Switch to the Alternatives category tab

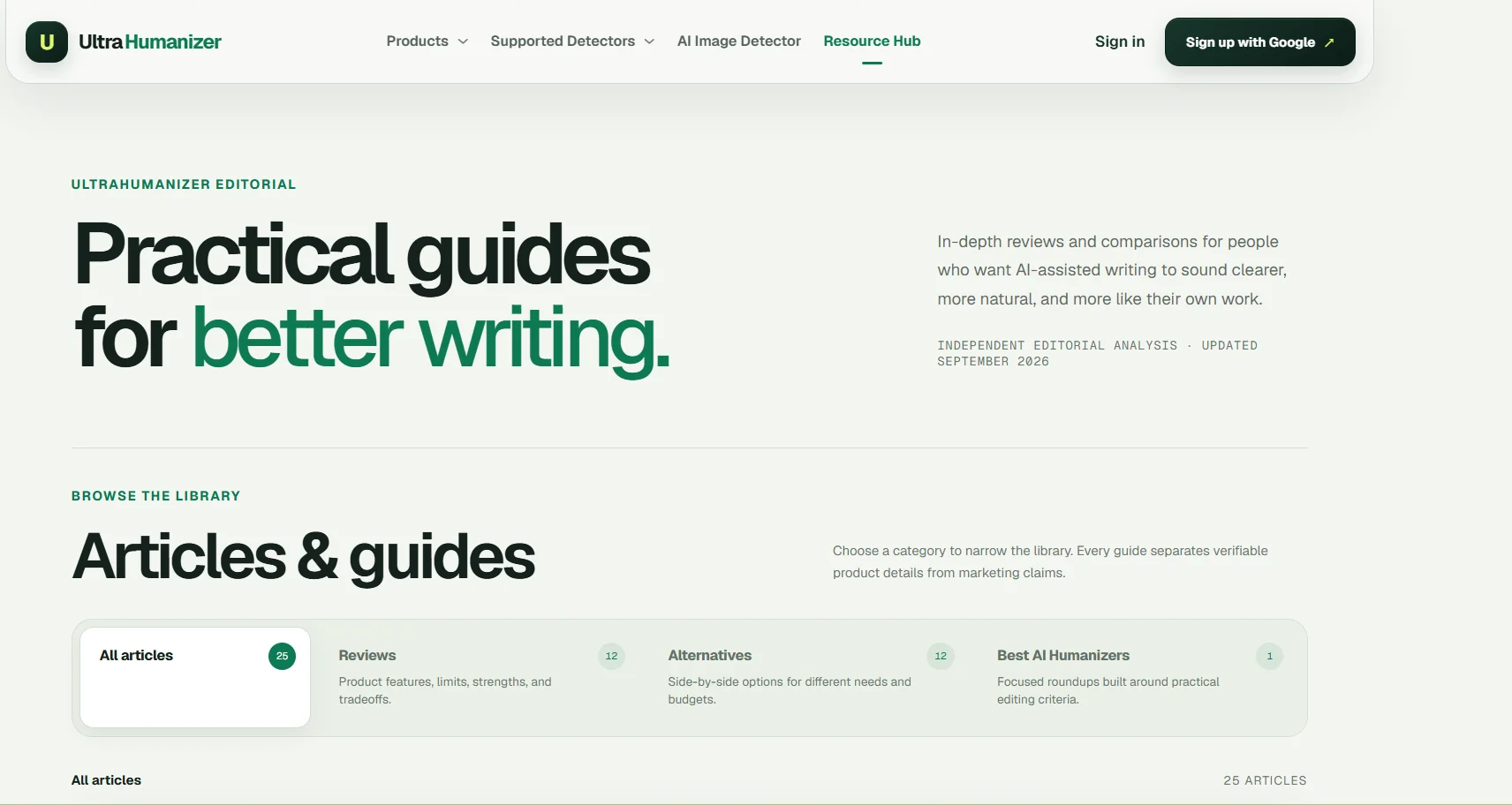(x=811, y=677)
